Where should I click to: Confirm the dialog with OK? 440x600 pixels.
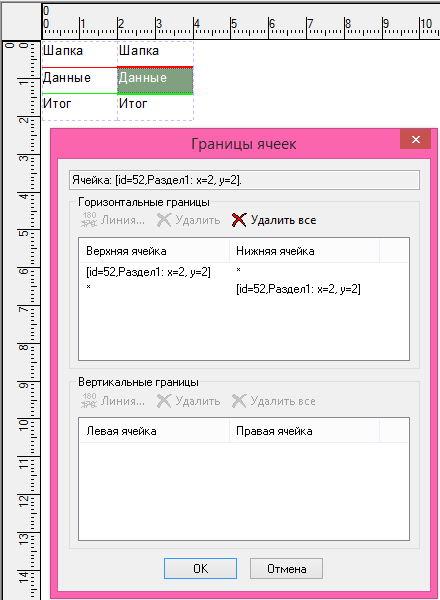pos(200,569)
